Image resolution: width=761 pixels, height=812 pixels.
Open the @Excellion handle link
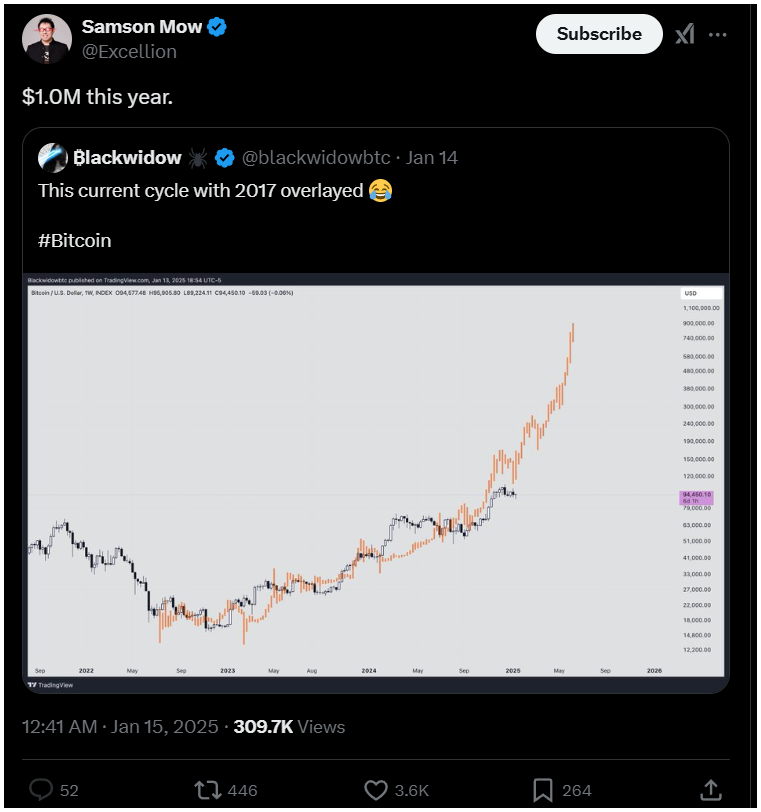tap(129, 52)
